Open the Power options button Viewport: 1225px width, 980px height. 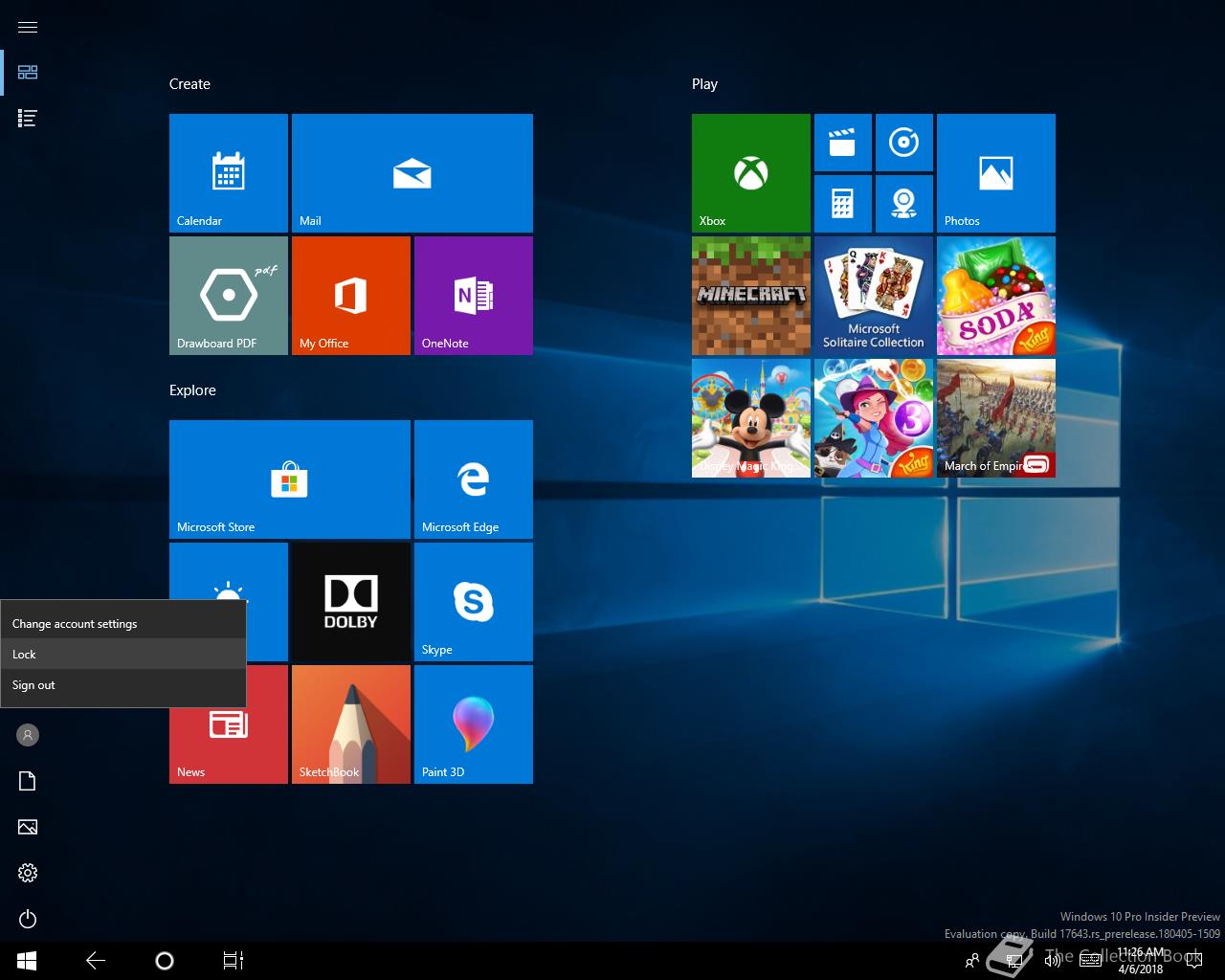coord(28,919)
